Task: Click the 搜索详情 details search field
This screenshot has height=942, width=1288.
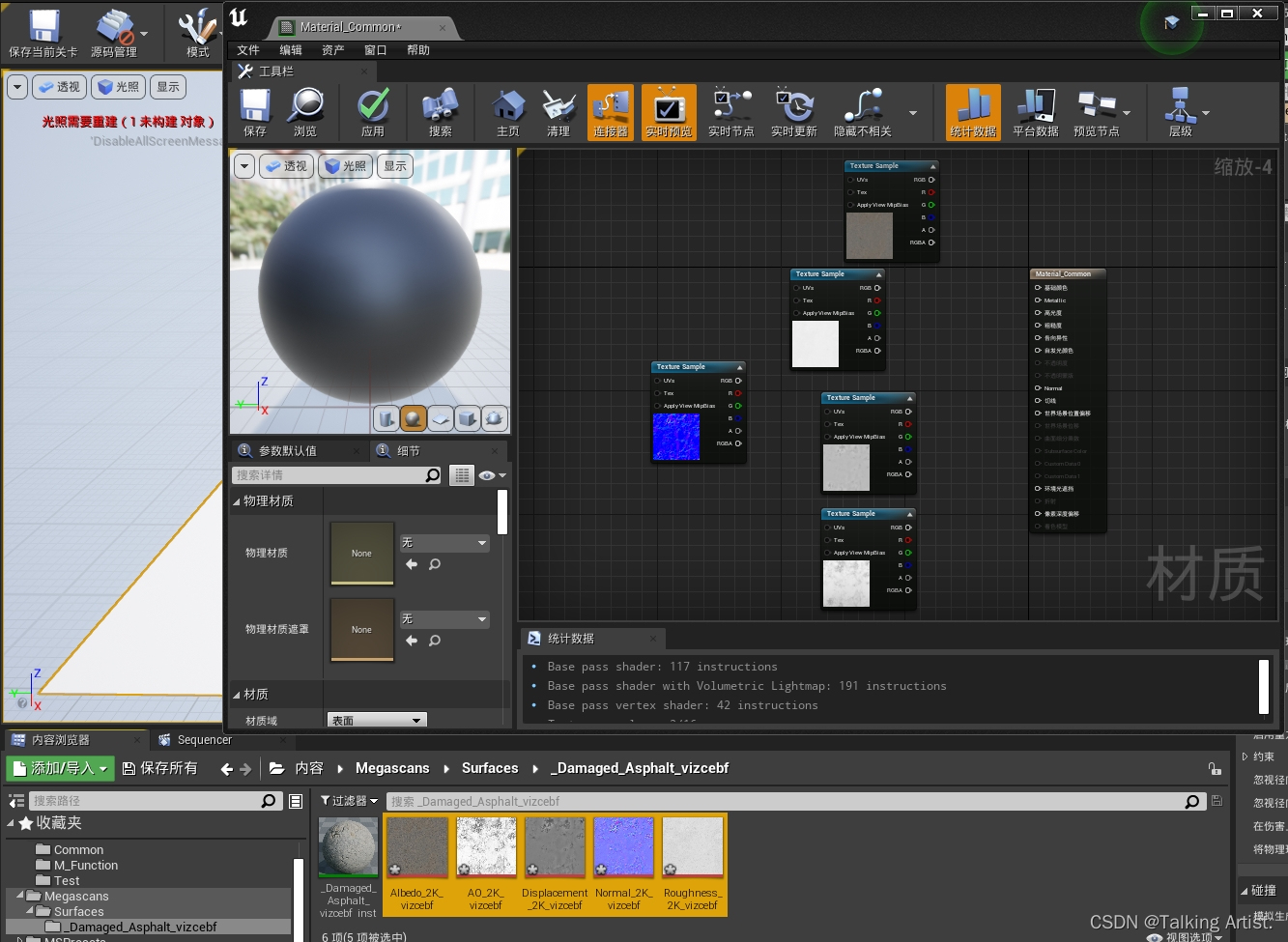Action: [x=337, y=475]
